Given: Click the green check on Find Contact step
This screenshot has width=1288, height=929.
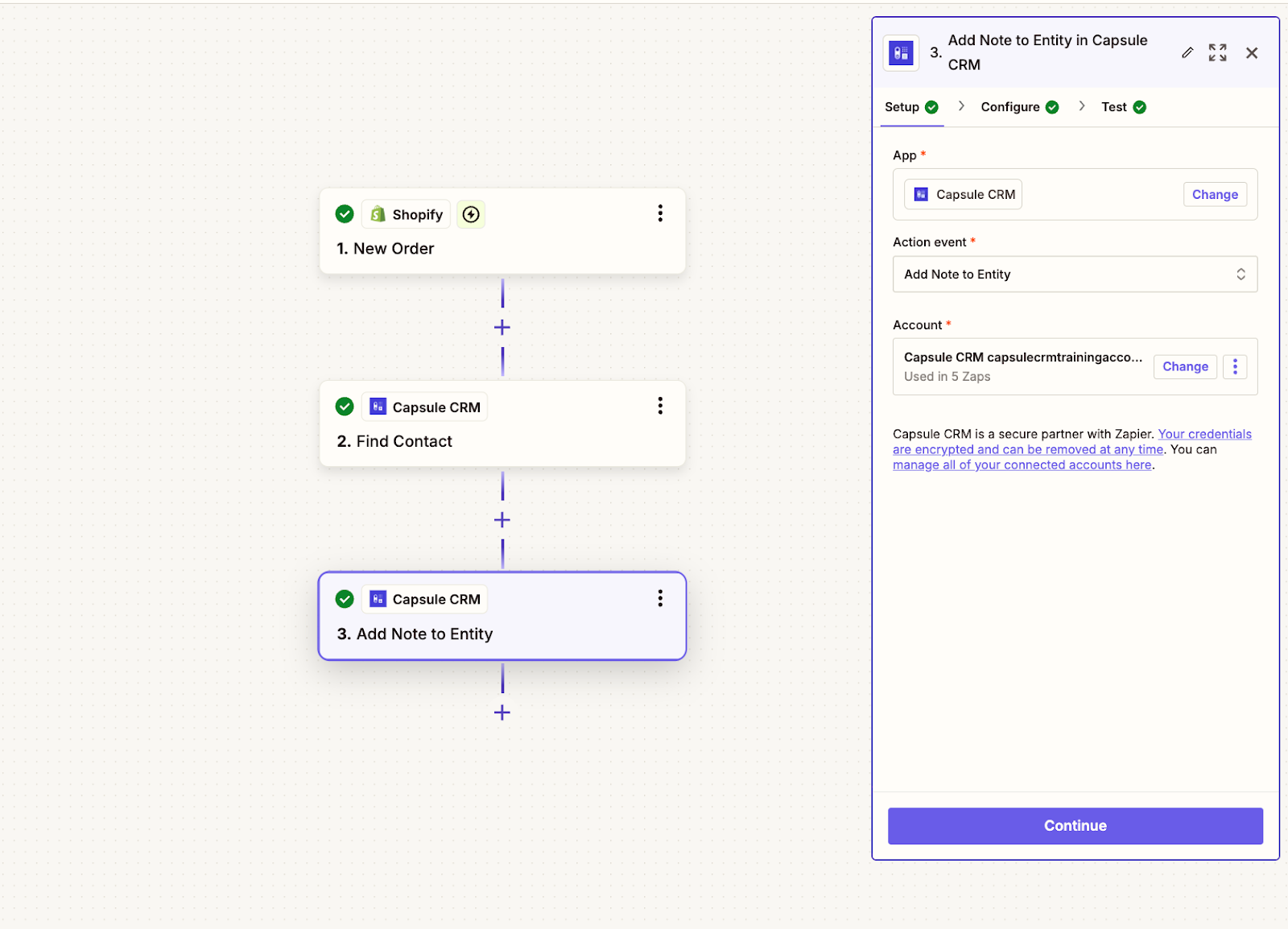Looking at the screenshot, I should click(345, 407).
